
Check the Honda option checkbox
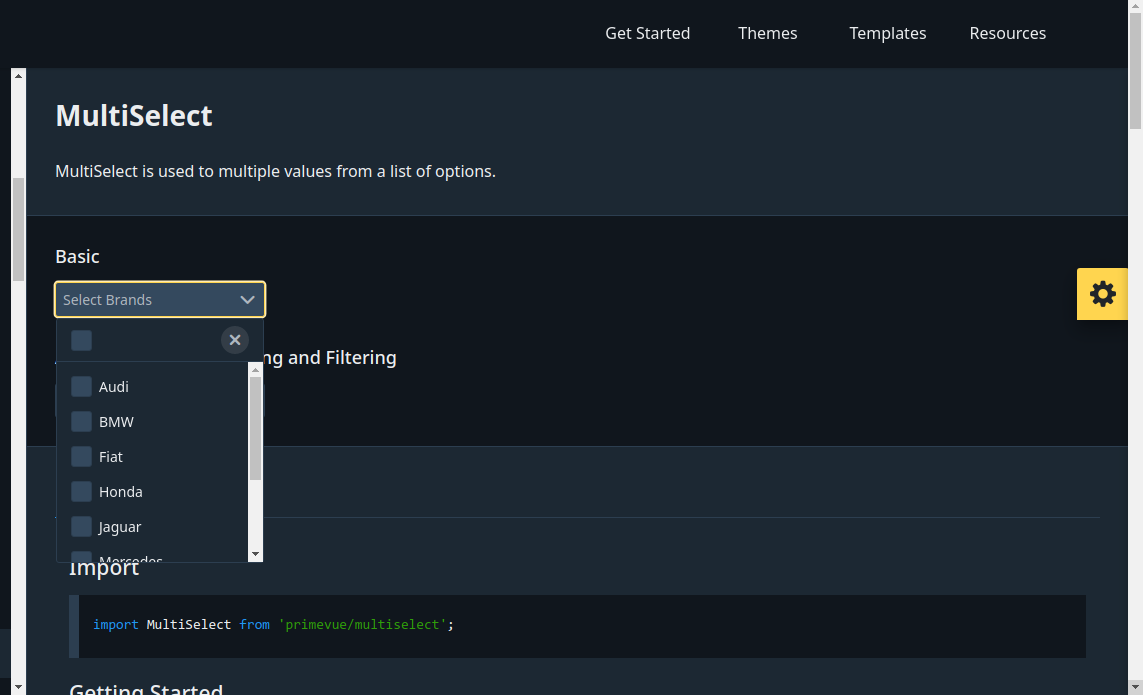pyautogui.click(x=82, y=492)
